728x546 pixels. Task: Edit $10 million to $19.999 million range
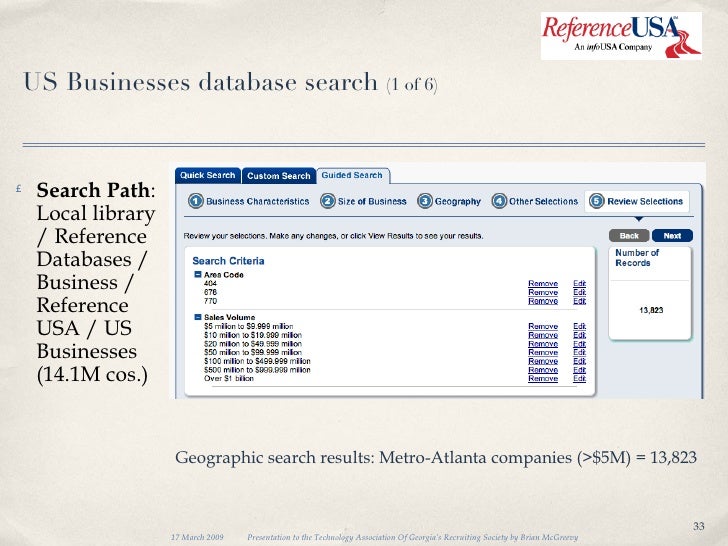tap(579, 335)
